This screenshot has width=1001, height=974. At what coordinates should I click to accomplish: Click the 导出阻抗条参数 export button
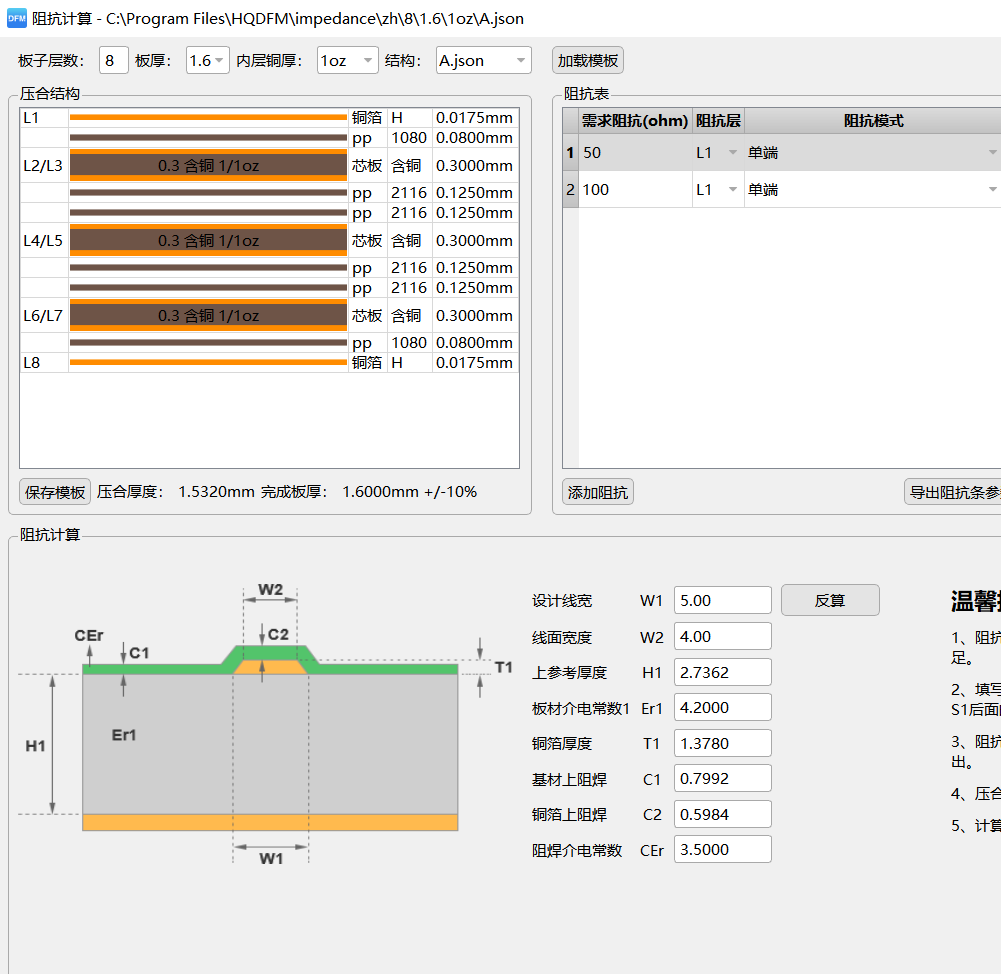pyautogui.click(x=953, y=492)
